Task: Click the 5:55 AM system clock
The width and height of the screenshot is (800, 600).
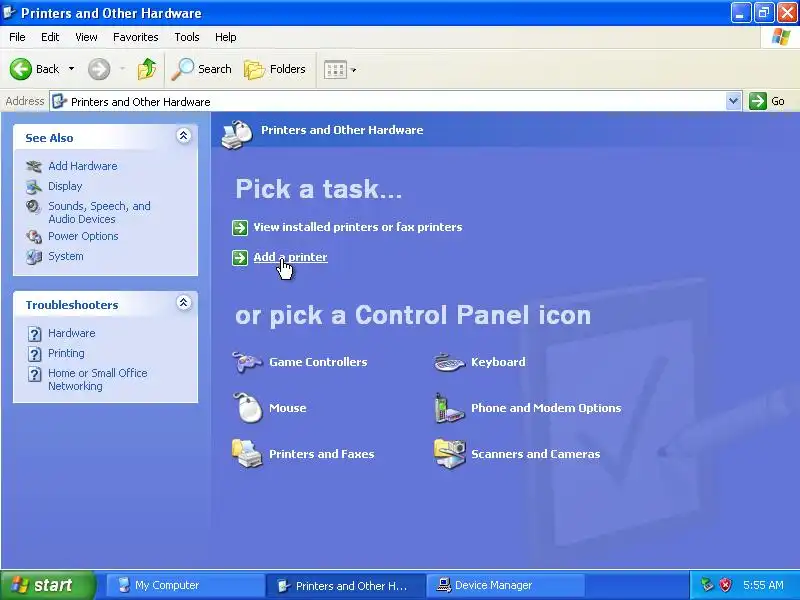Action: (x=763, y=585)
